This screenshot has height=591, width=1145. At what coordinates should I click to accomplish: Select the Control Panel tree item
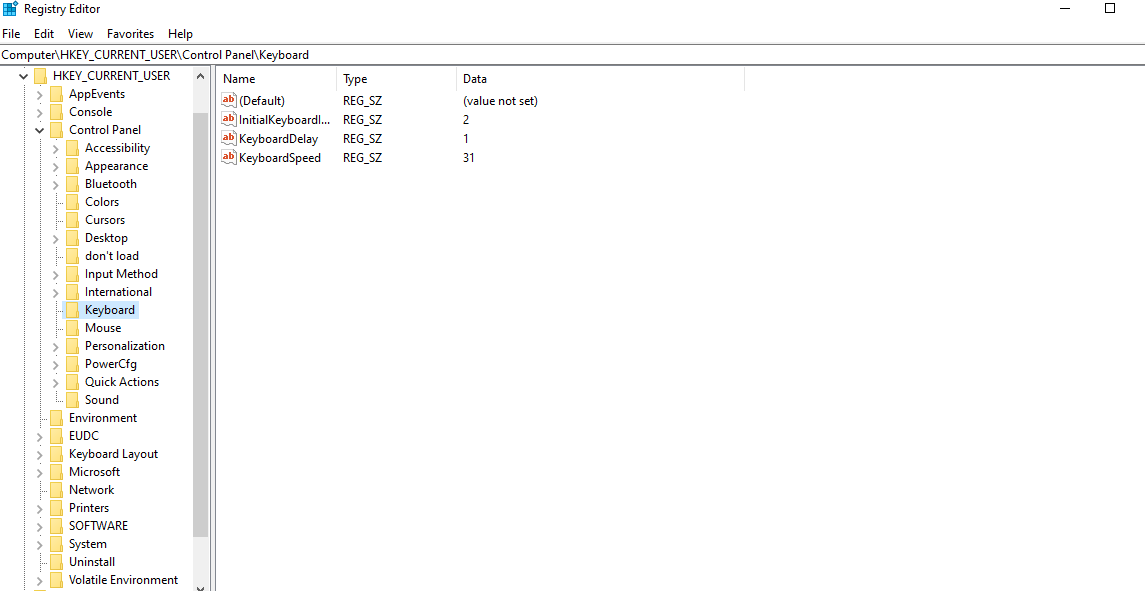coord(105,130)
